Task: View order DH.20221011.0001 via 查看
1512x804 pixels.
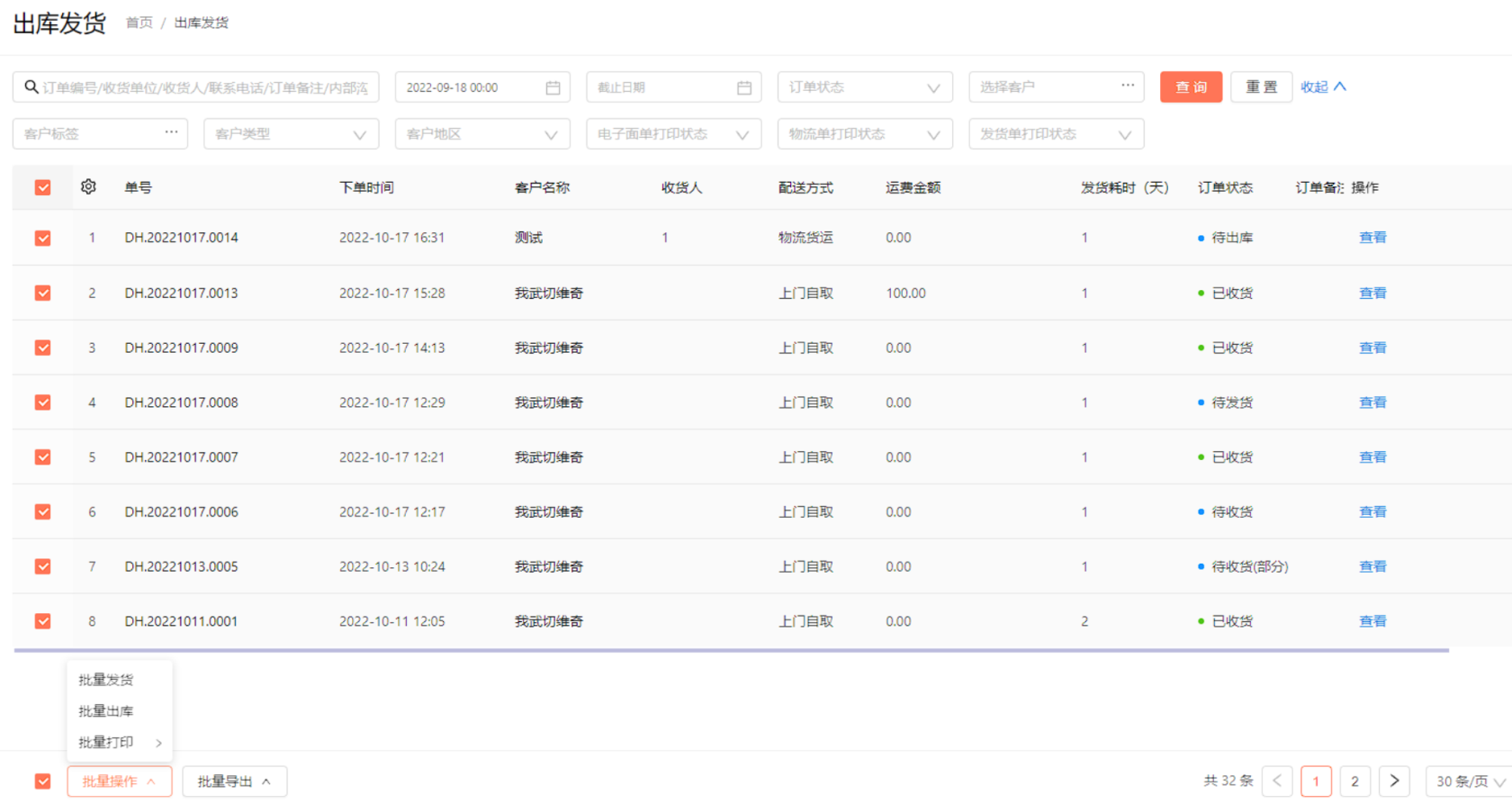Action: click(x=1372, y=621)
